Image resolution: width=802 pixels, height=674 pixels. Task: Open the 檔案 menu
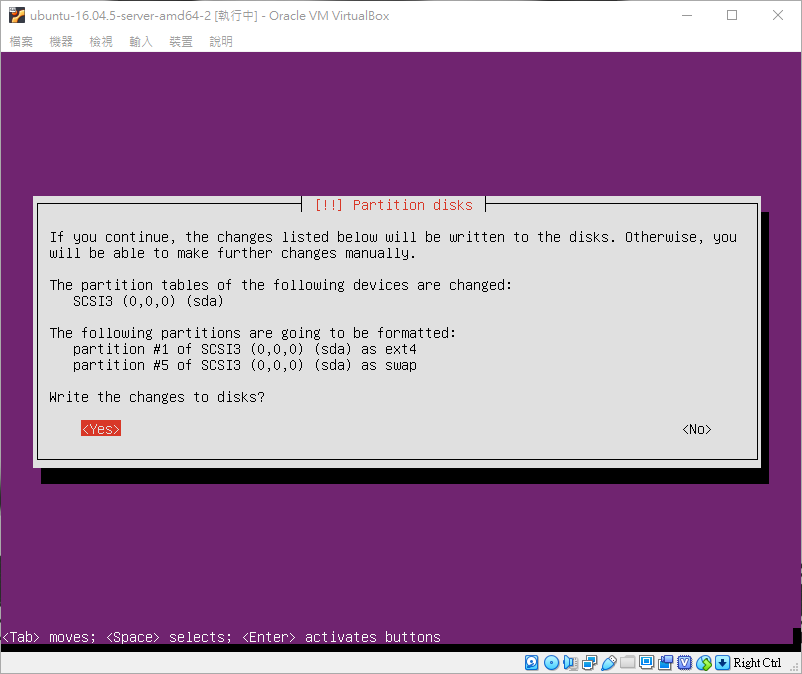[x=21, y=41]
